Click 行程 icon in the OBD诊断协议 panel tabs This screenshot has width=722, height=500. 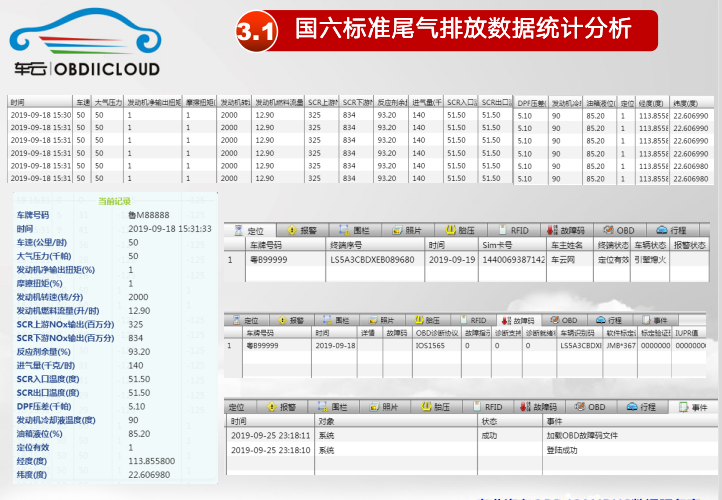[600, 320]
